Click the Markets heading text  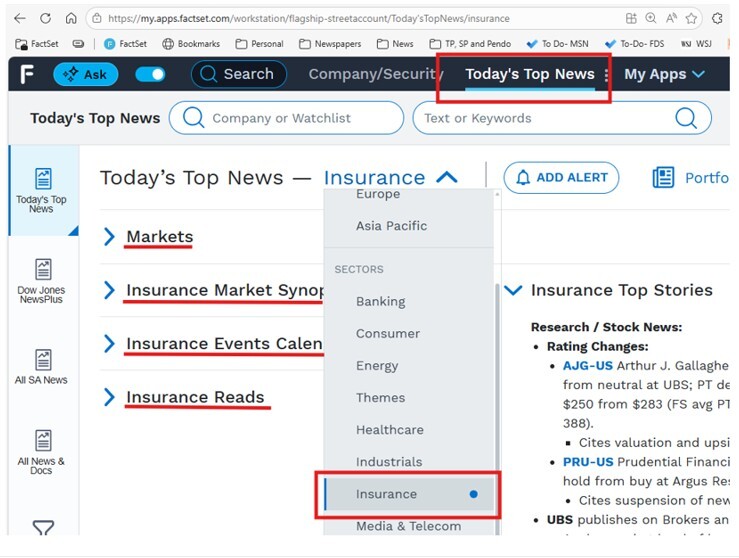click(160, 237)
